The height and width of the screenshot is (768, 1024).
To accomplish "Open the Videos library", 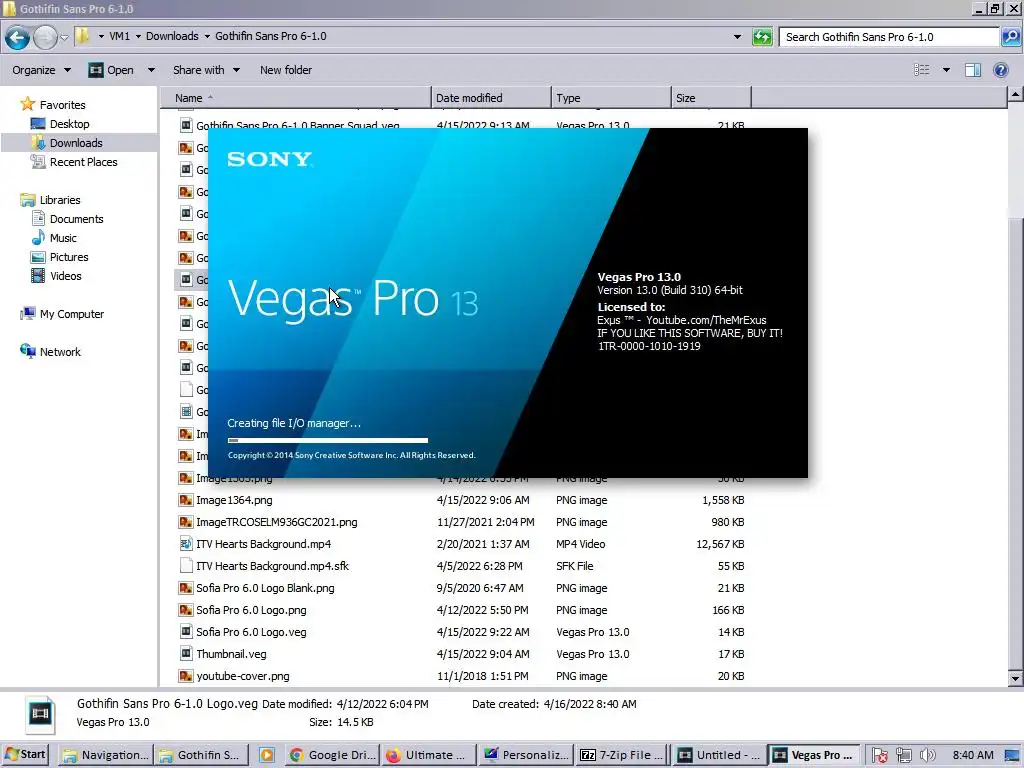I will pos(56,276).
